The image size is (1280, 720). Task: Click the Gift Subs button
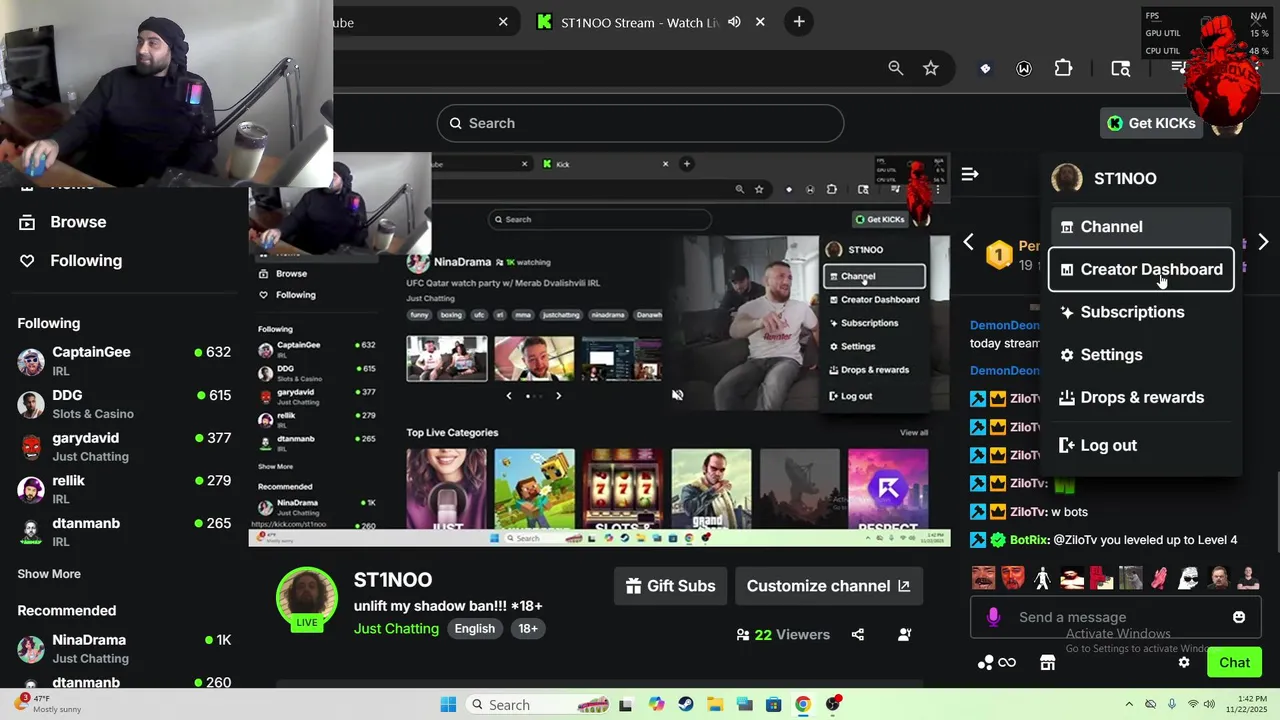670,586
